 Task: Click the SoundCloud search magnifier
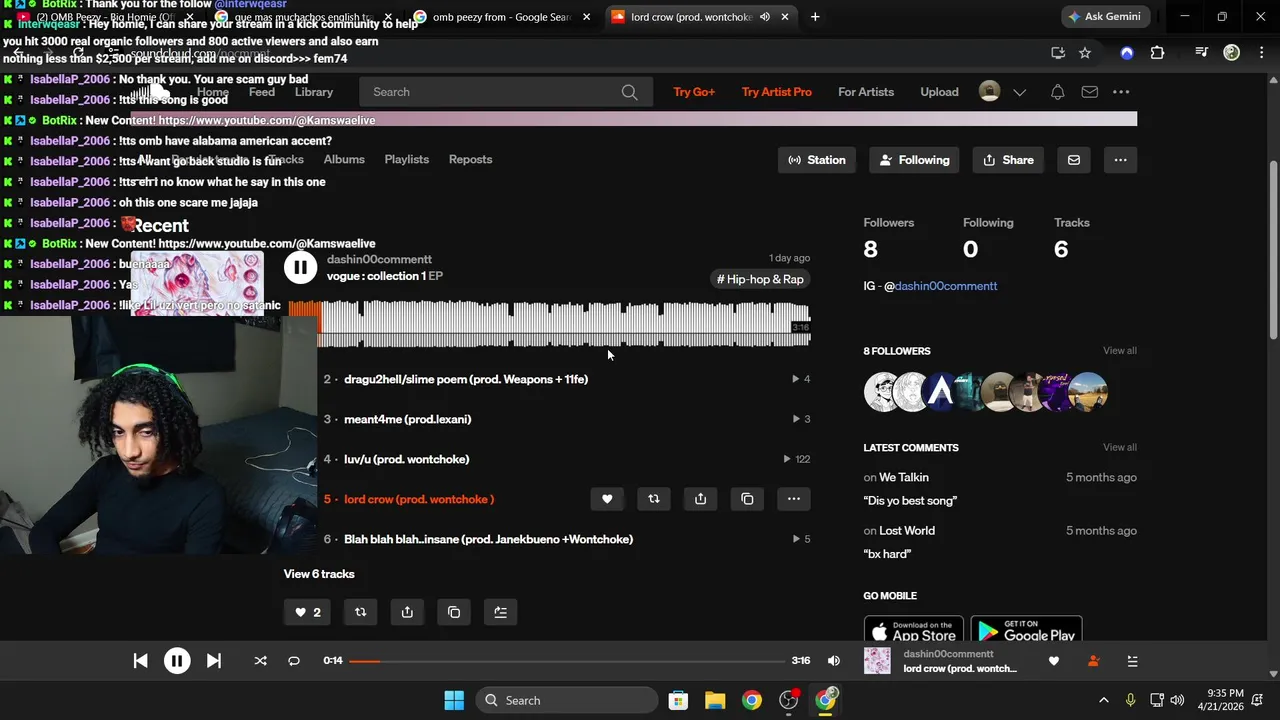point(629,92)
